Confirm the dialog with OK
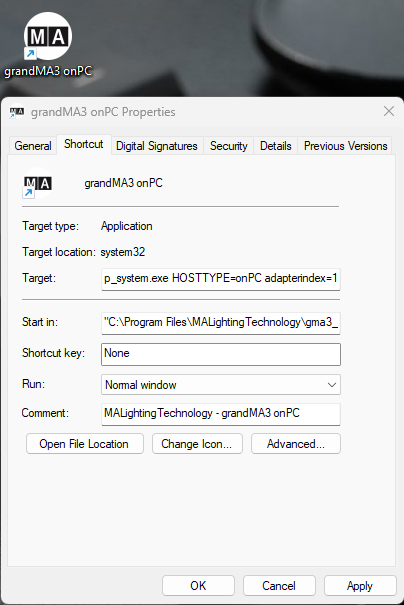Viewport: 404px width, 605px height. (198, 586)
